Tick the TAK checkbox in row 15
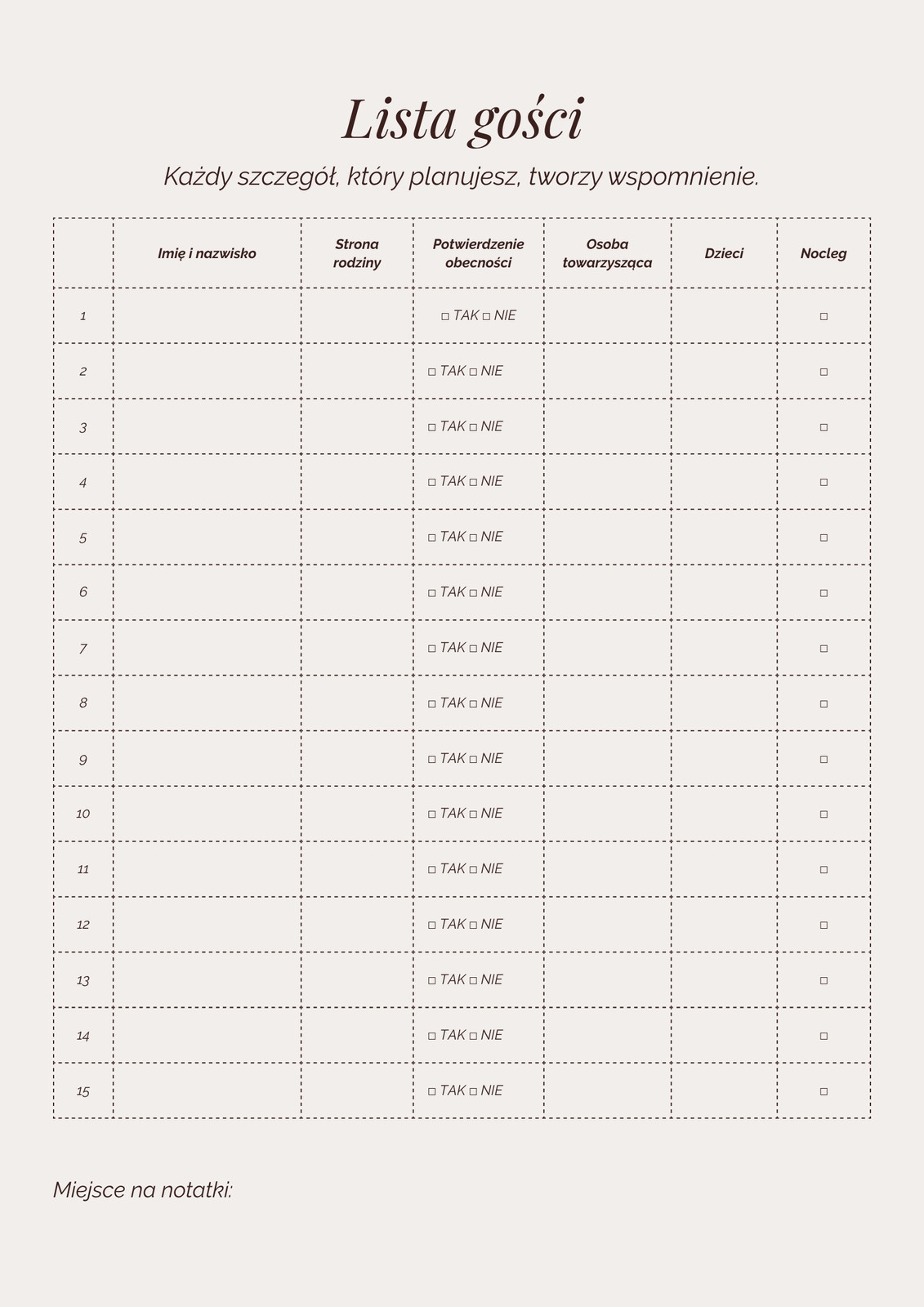 click(432, 1091)
